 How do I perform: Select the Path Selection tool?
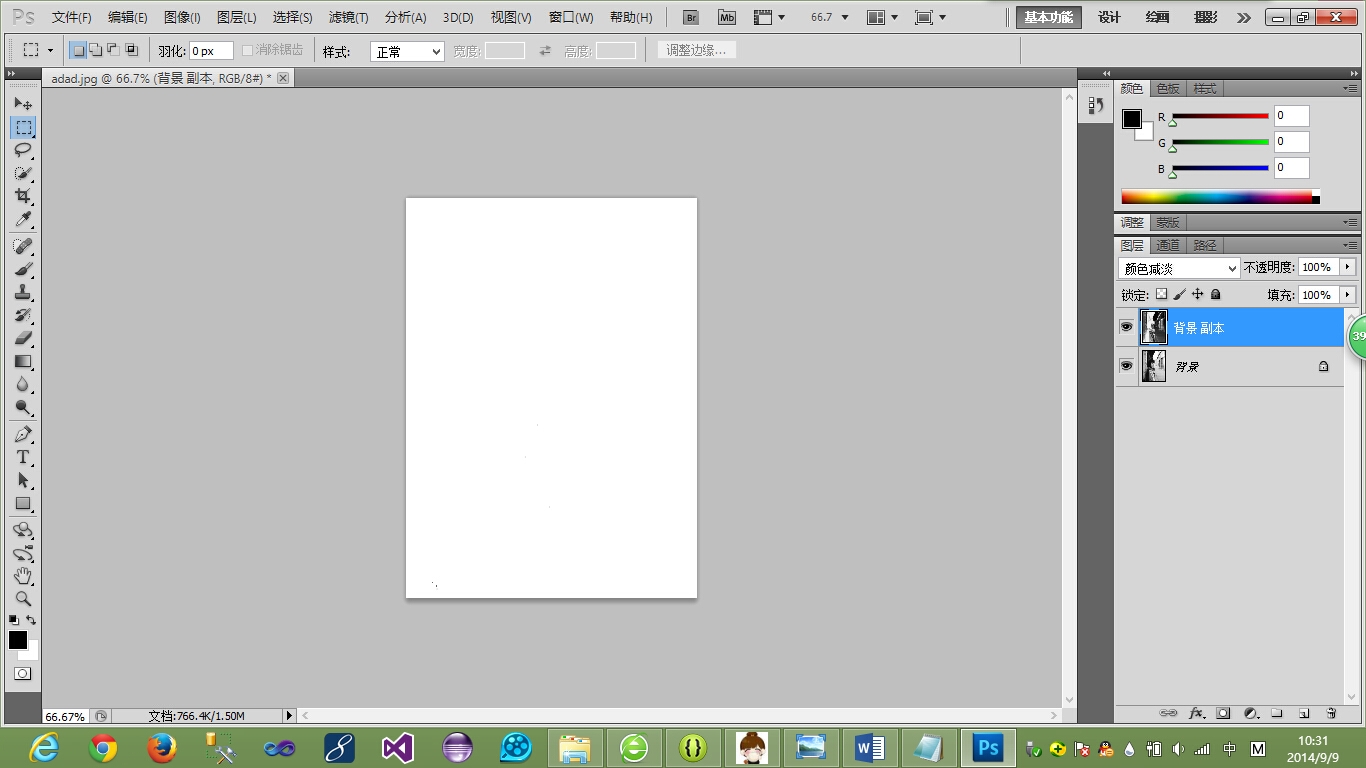pyautogui.click(x=23, y=480)
